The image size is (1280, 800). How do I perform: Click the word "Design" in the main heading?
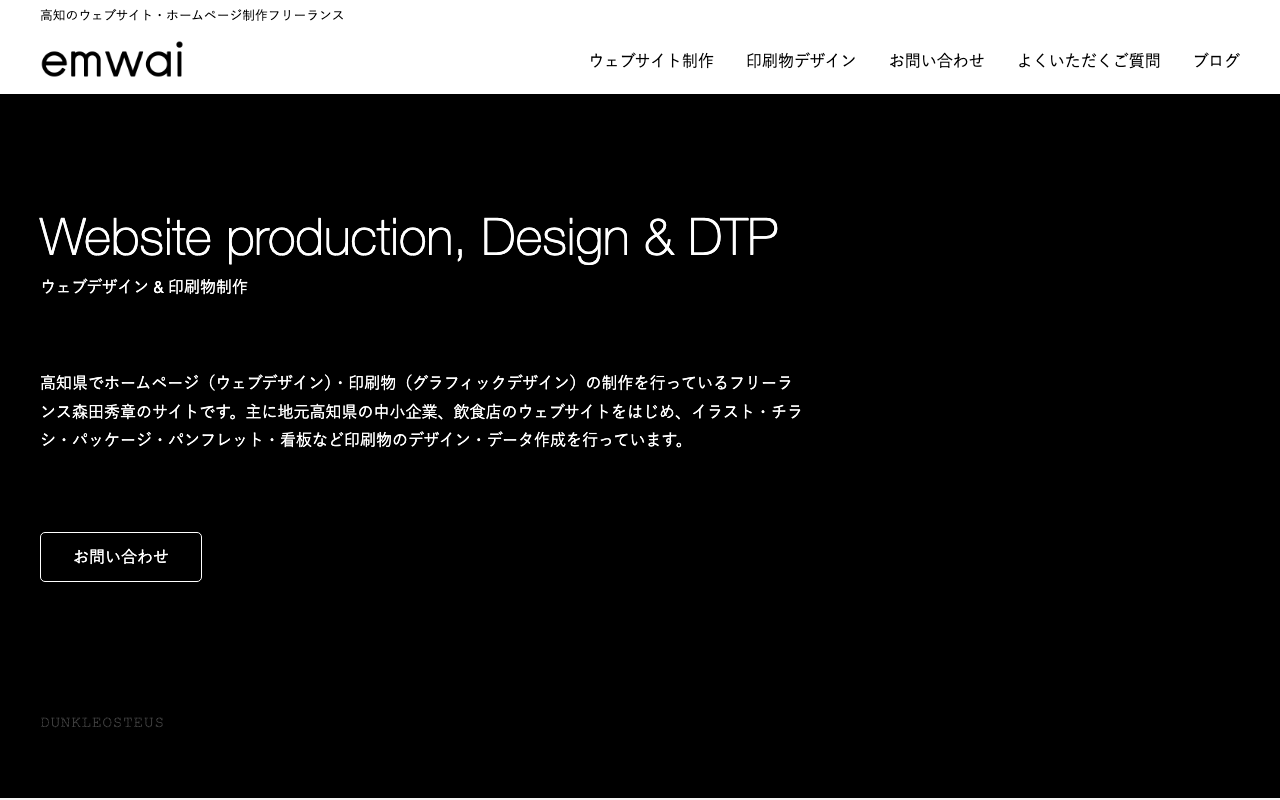click(x=553, y=237)
